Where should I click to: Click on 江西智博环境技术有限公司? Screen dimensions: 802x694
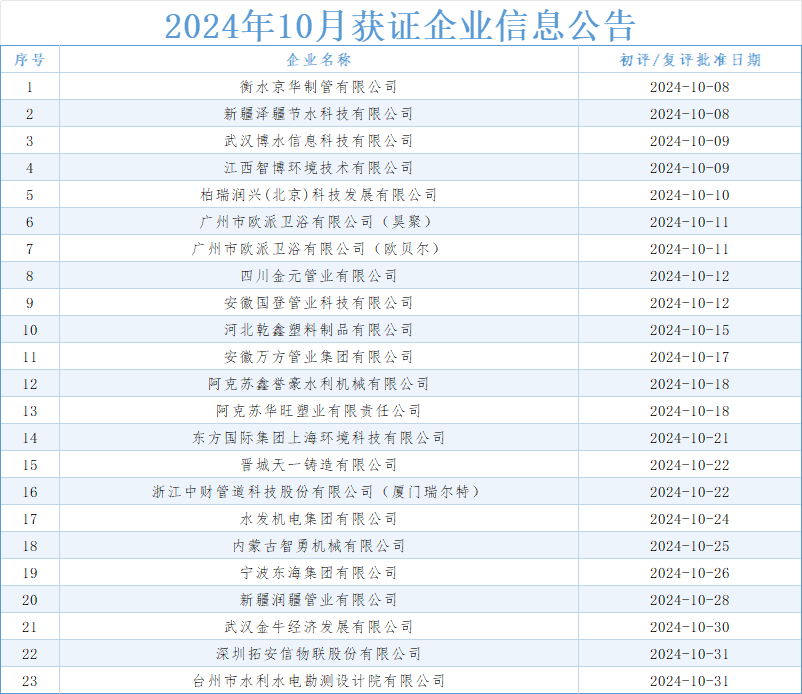click(319, 168)
